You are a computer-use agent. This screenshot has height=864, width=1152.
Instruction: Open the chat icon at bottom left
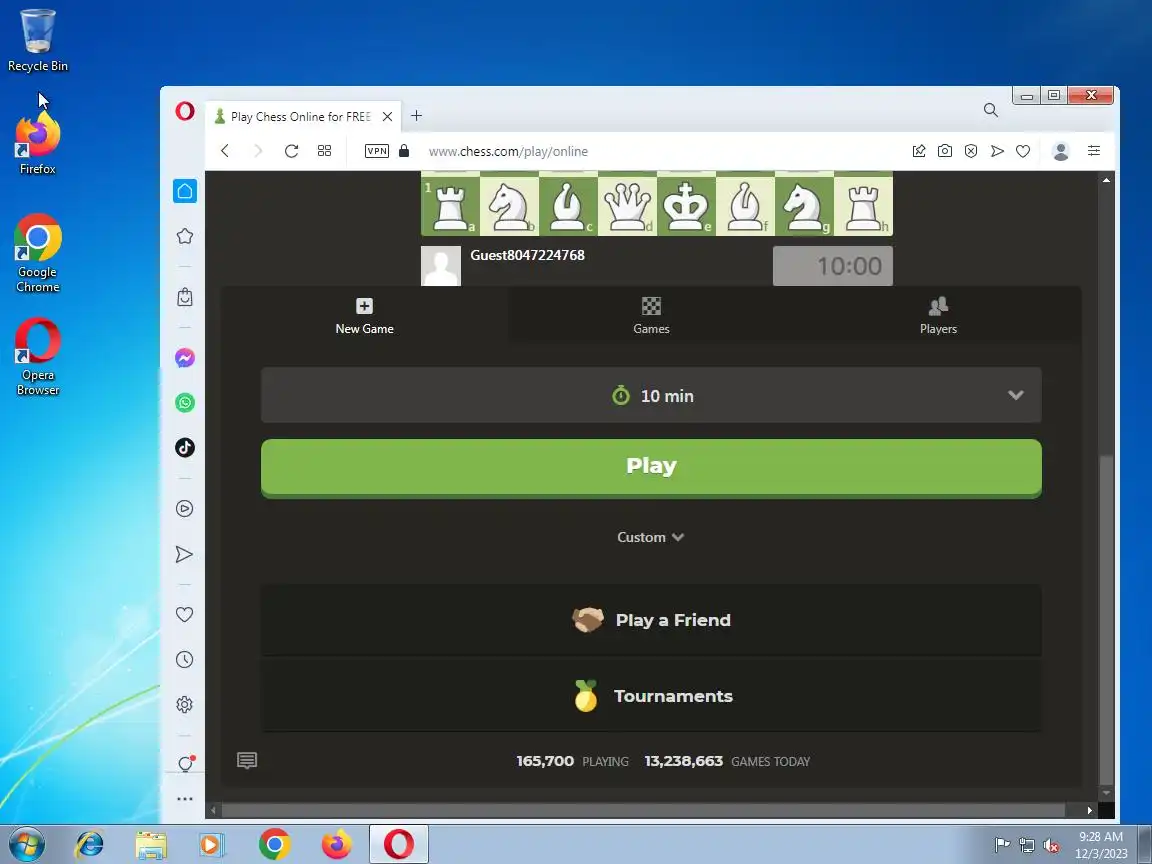click(x=247, y=760)
